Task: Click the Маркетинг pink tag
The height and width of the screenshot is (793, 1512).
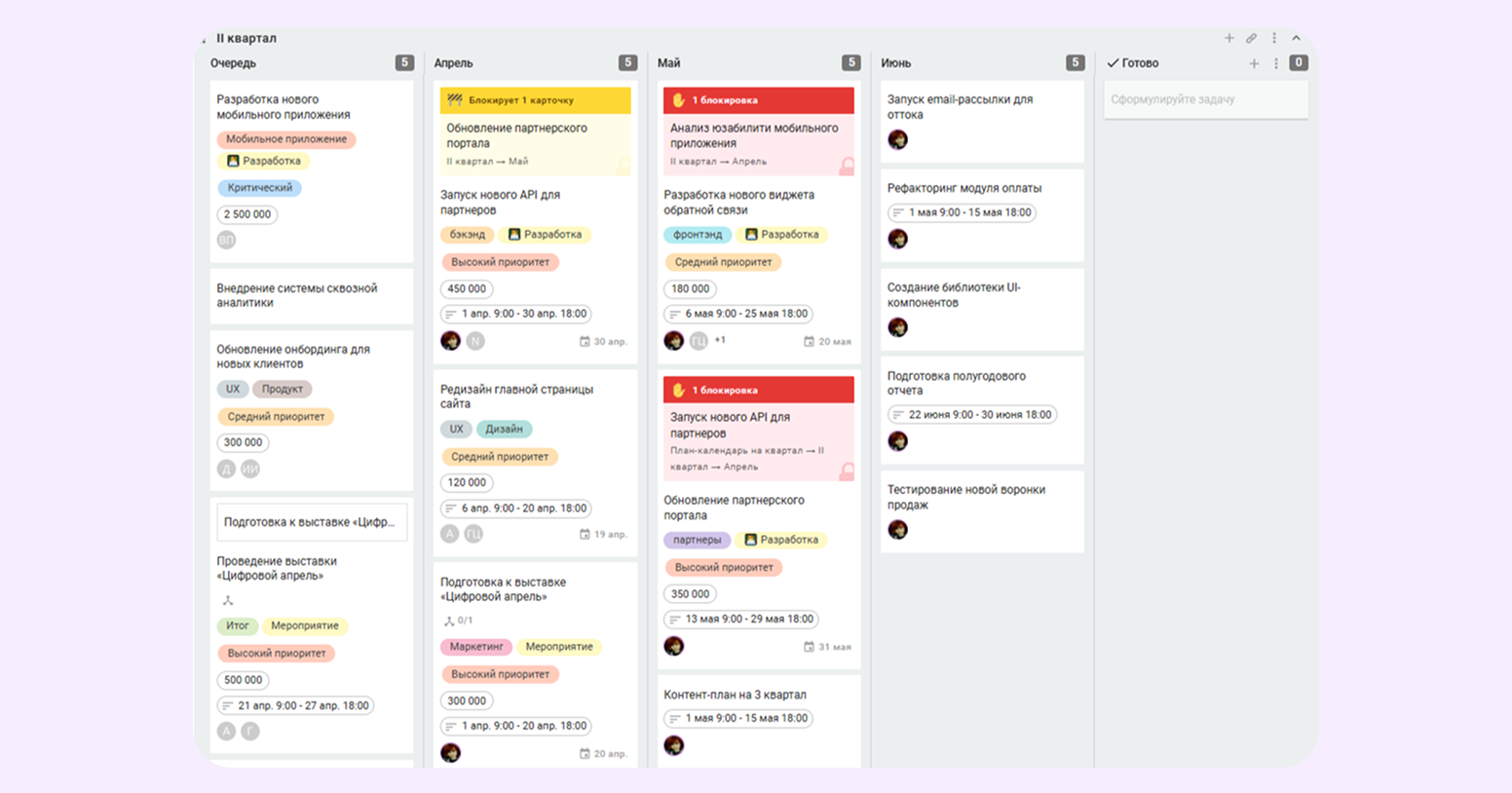Action: (x=476, y=647)
